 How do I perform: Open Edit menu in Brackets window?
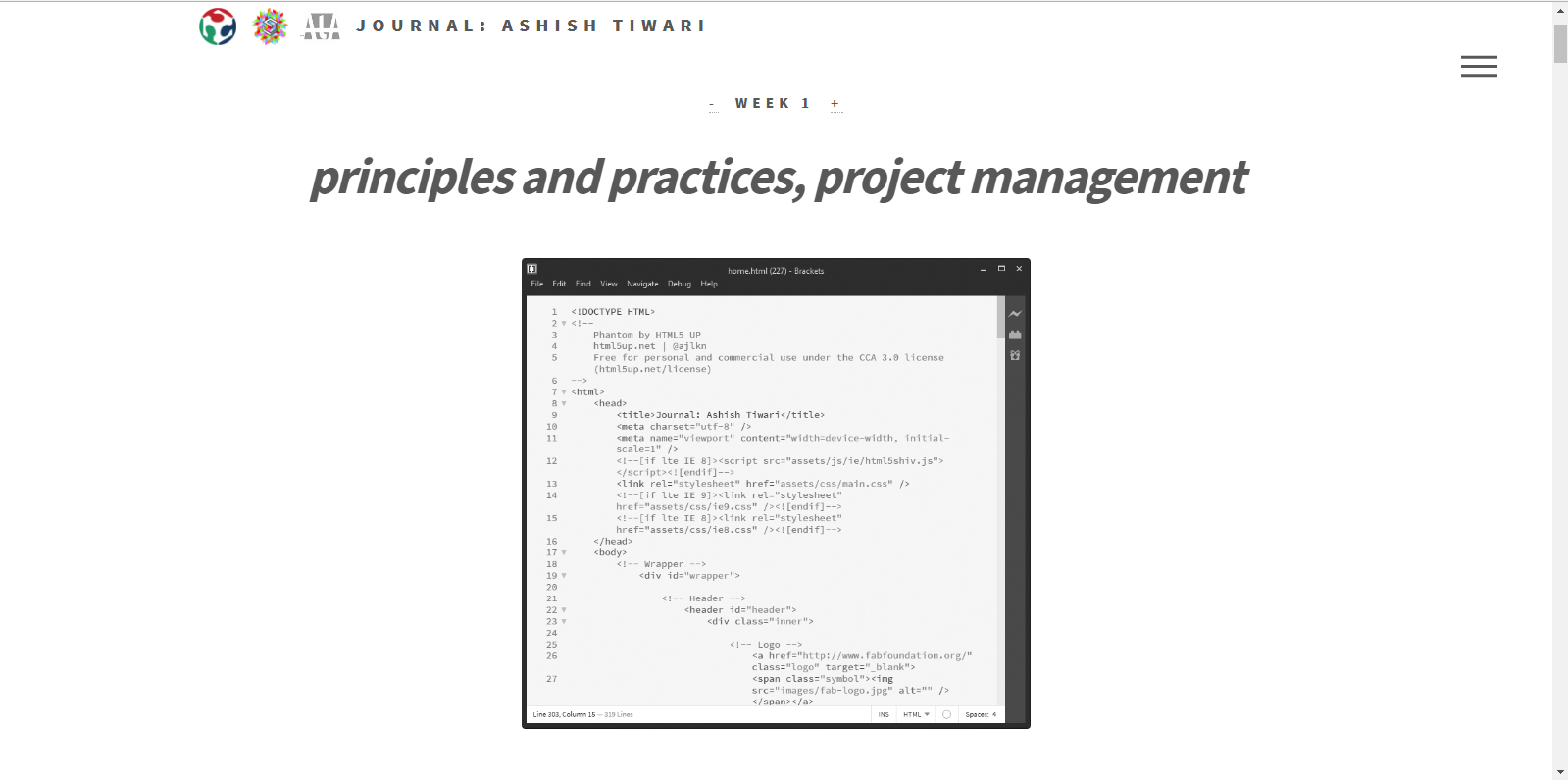tap(559, 284)
